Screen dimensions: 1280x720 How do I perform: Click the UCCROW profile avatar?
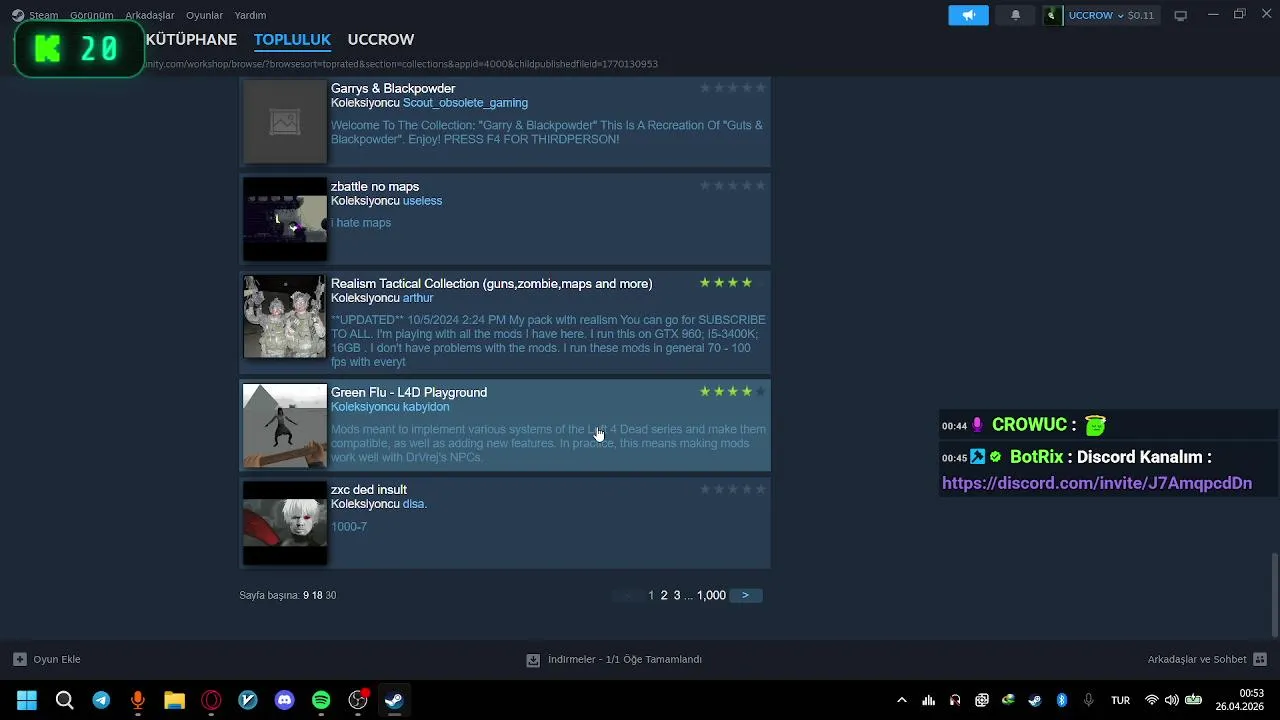tap(1051, 15)
